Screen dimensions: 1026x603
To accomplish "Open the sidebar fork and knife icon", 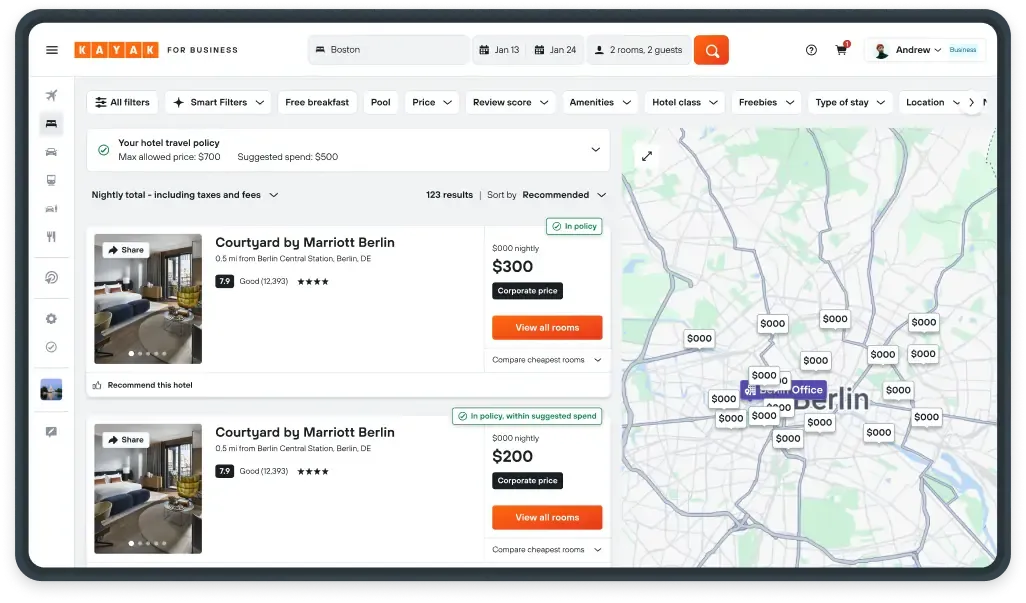I will pyautogui.click(x=51, y=237).
